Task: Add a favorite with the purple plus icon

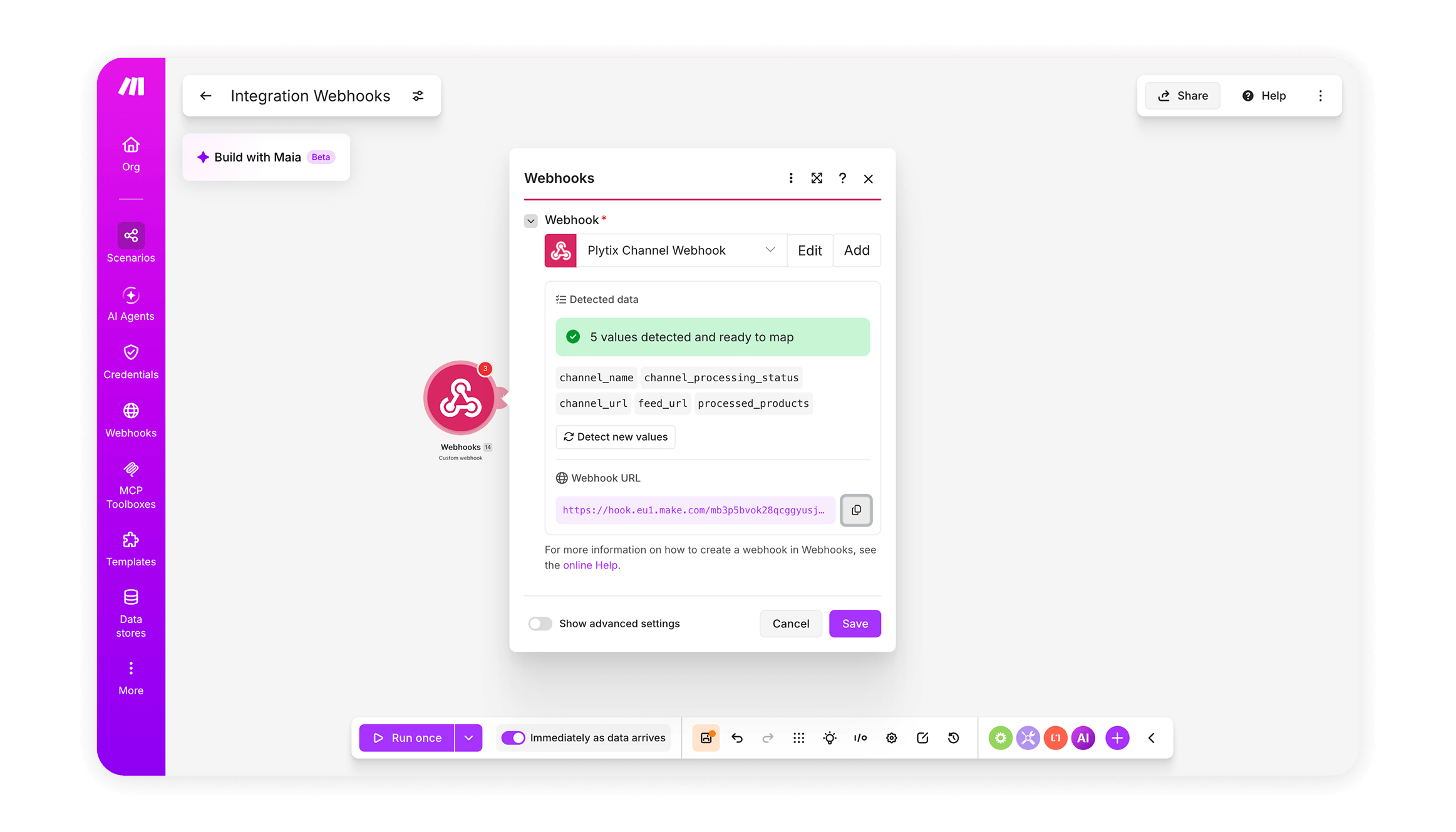Action: (1117, 738)
